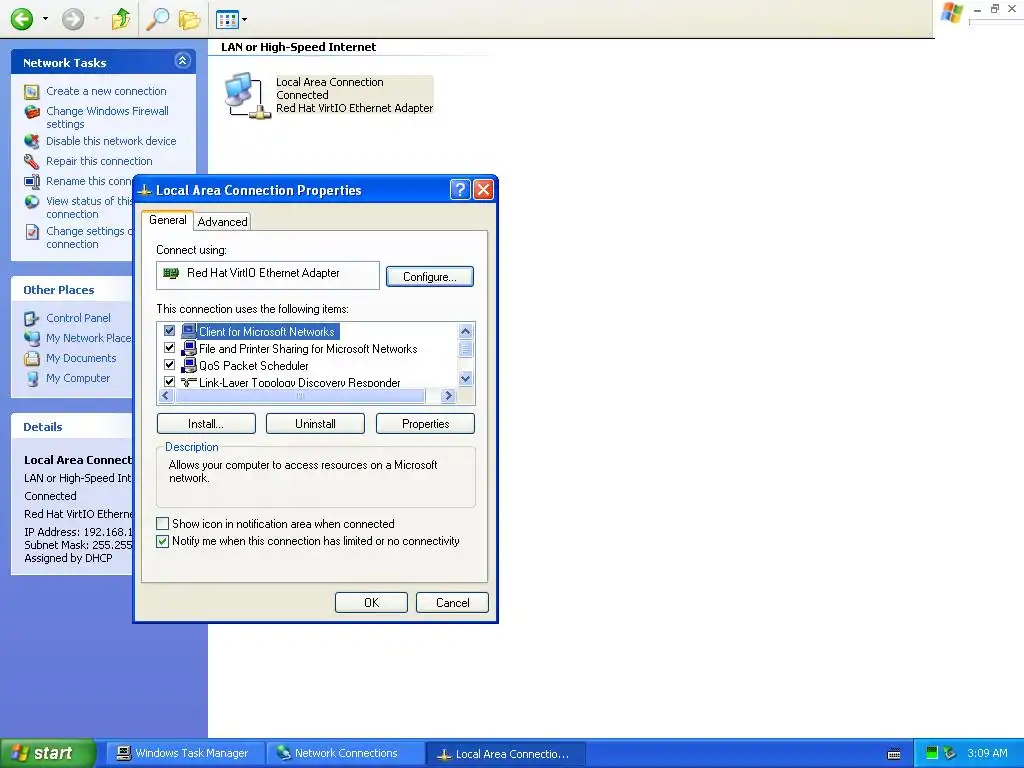The width and height of the screenshot is (1024, 768).
Task: Select the QoS Packet Scheduler text row
Action: [254, 365]
